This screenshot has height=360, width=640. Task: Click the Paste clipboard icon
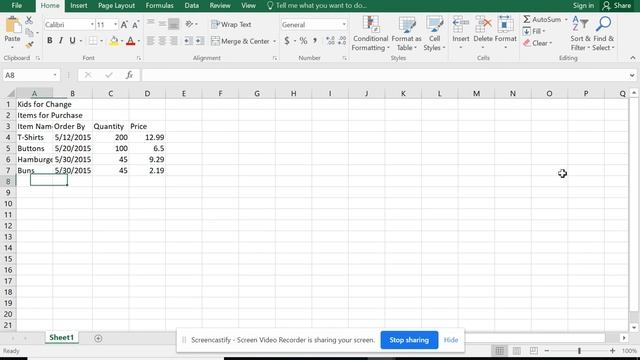point(13,25)
